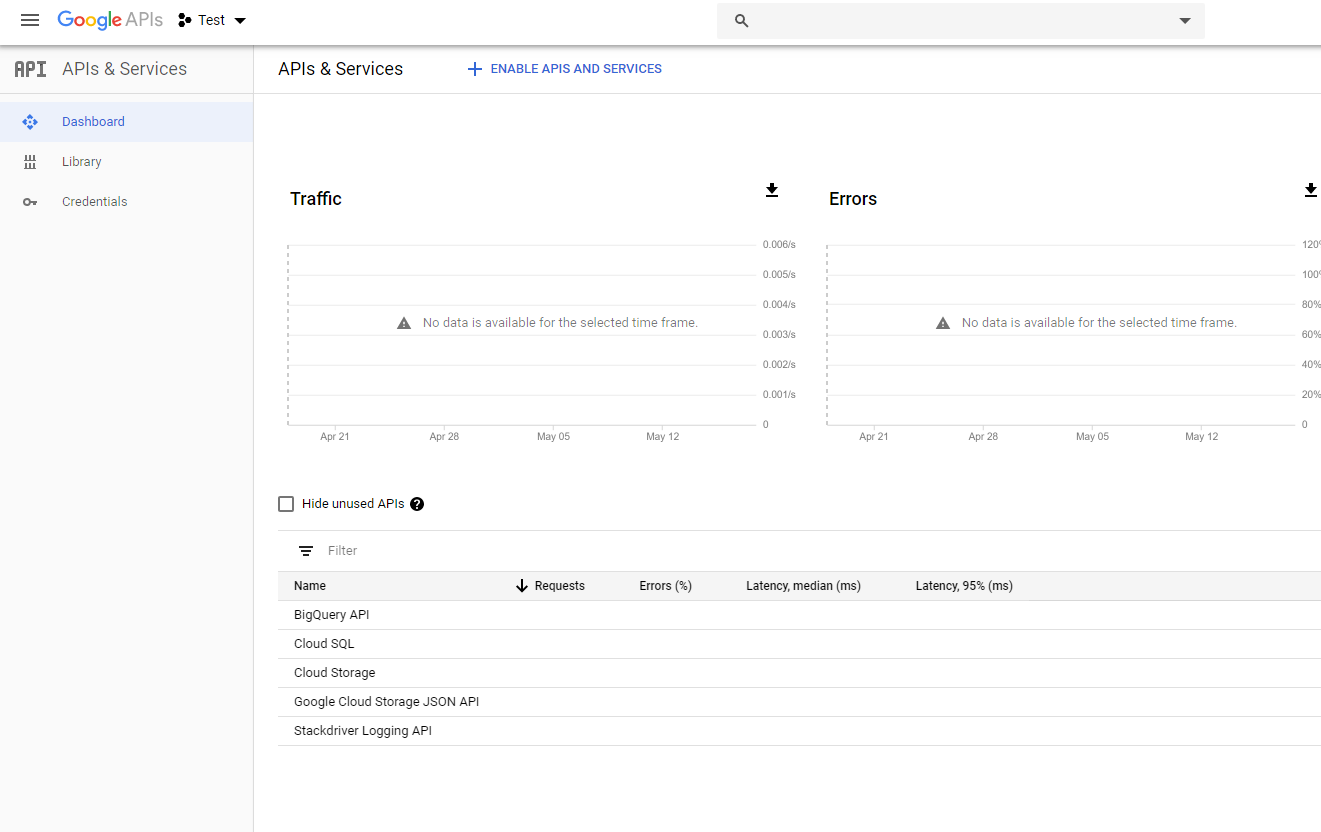Download the Errors chart data
The width and height of the screenshot is (1321, 832).
(1311, 190)
